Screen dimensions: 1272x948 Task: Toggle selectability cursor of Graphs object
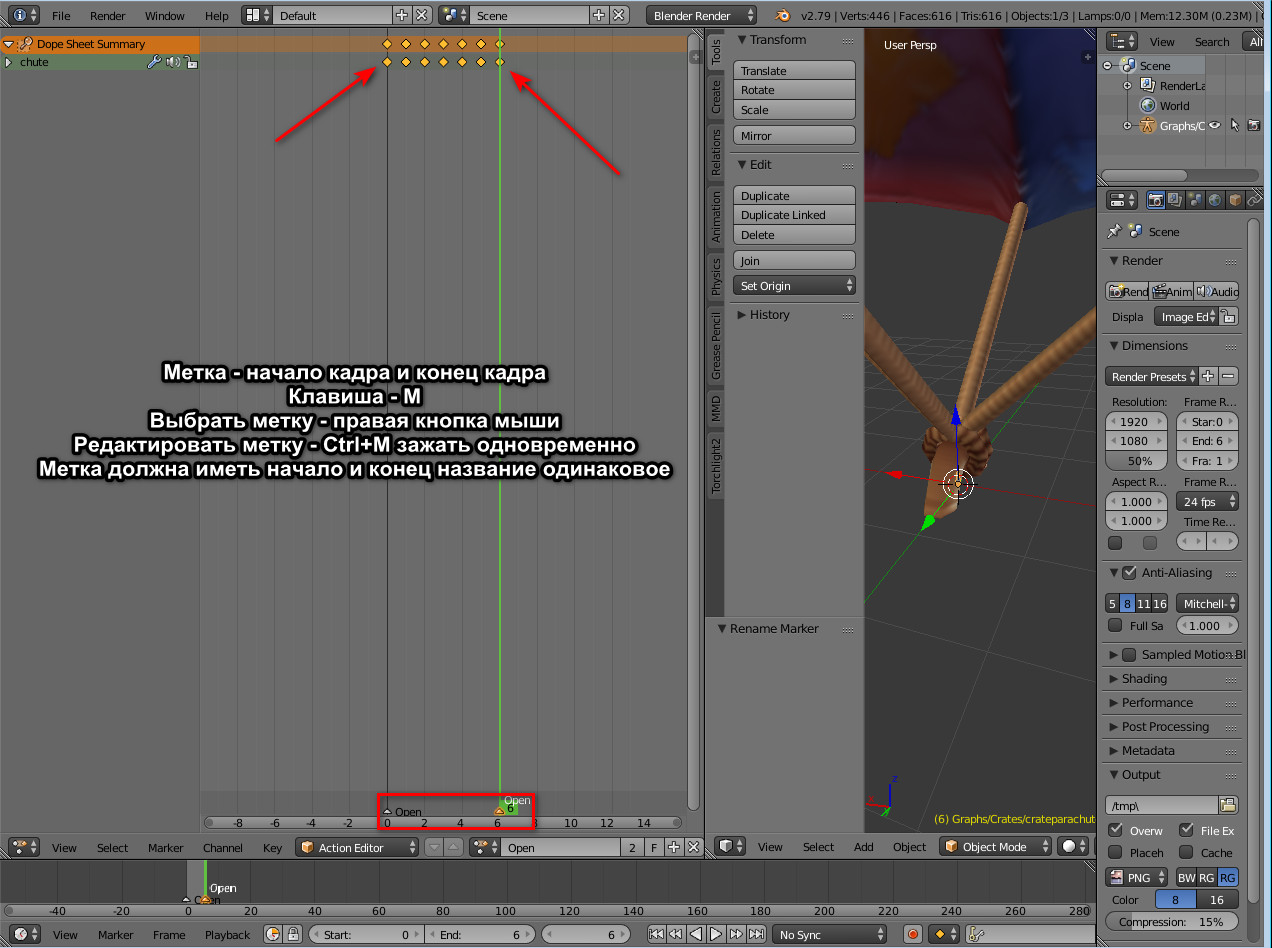click(1234, 125)
